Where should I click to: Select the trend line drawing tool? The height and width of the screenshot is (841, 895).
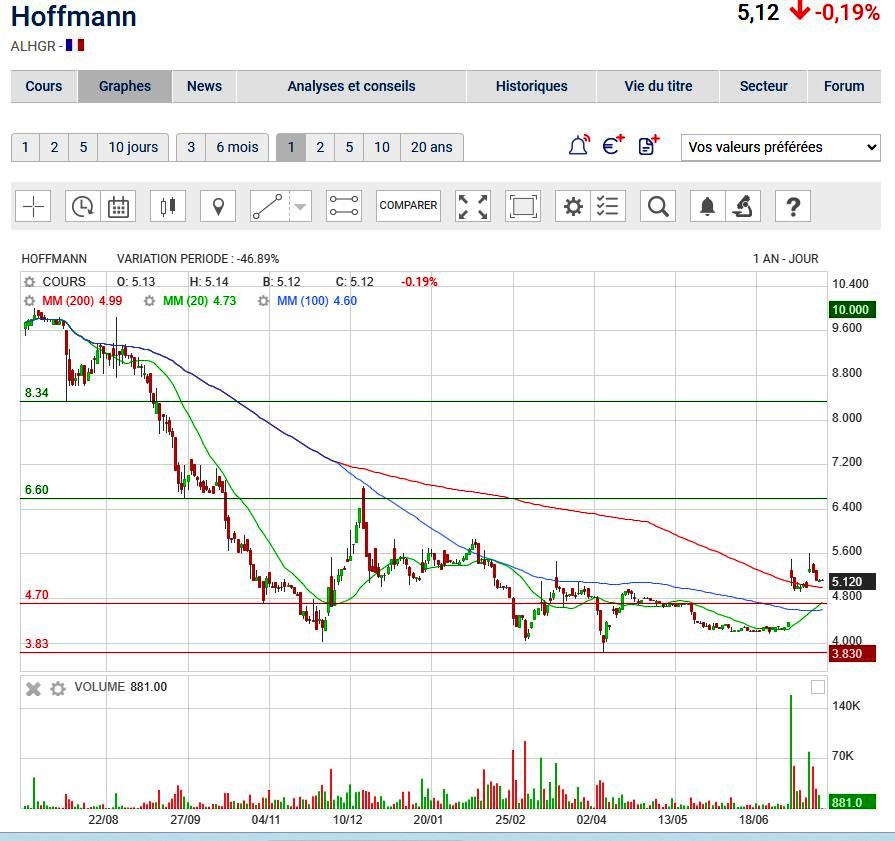point(268,206)
